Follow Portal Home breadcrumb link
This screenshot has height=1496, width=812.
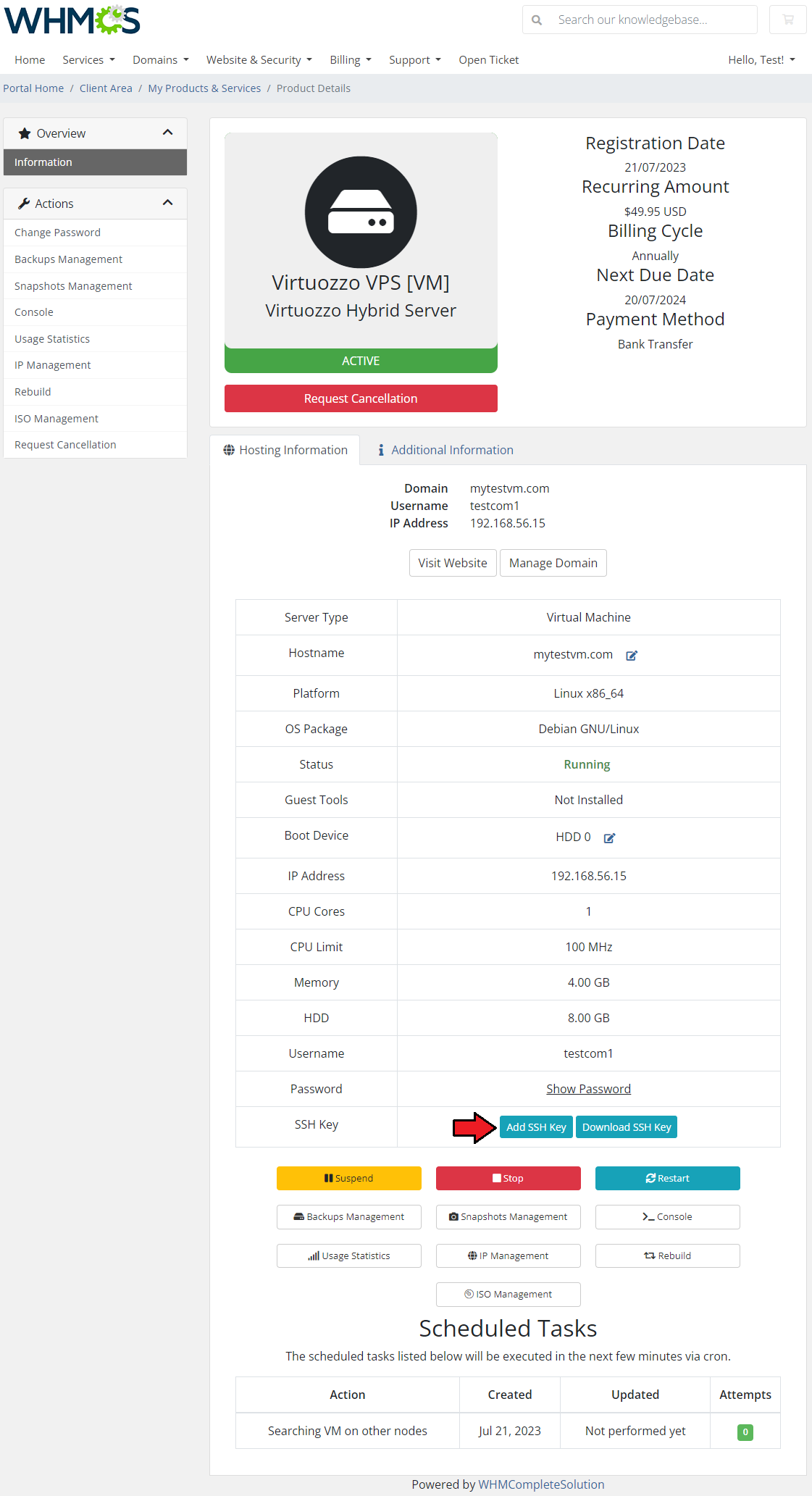coord(33,88)
